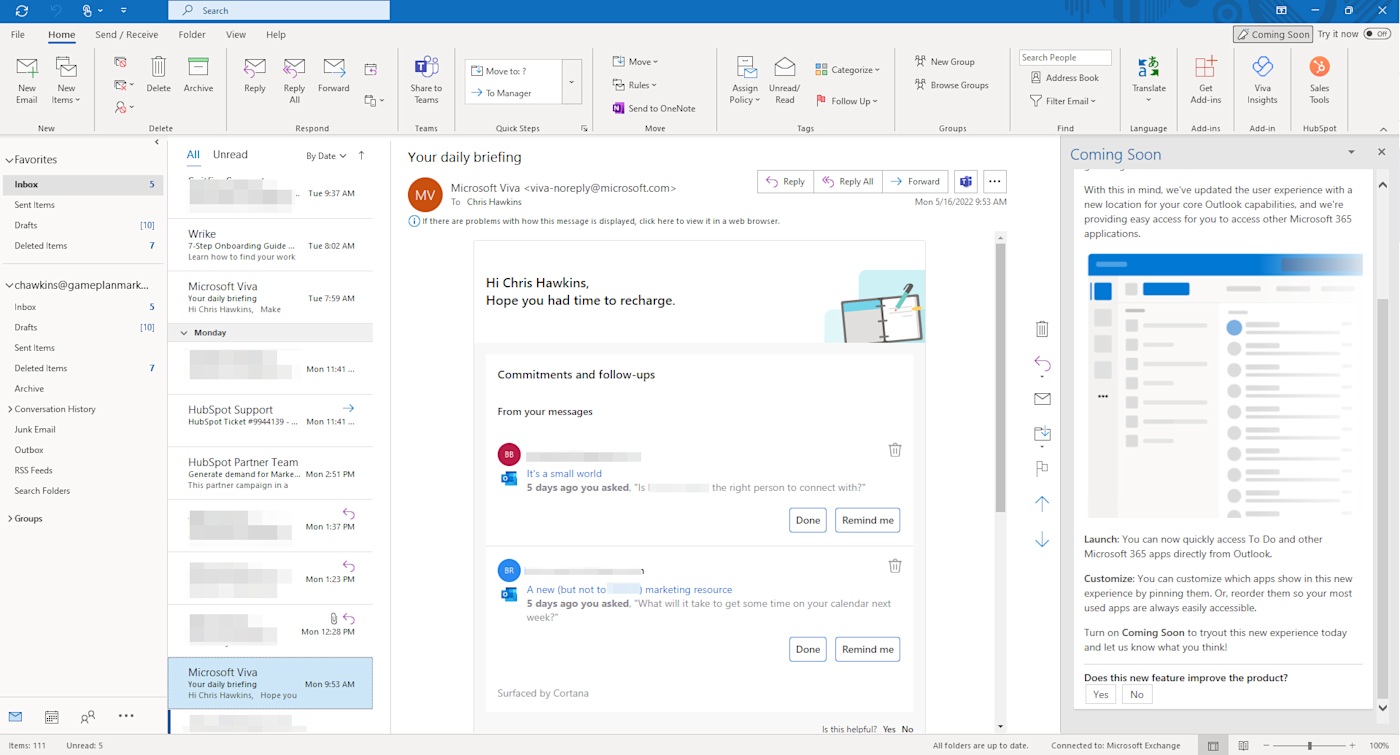Open the Rules dropdown
Viewport: 1400px width, 755px height.
(x=635, y=85)
